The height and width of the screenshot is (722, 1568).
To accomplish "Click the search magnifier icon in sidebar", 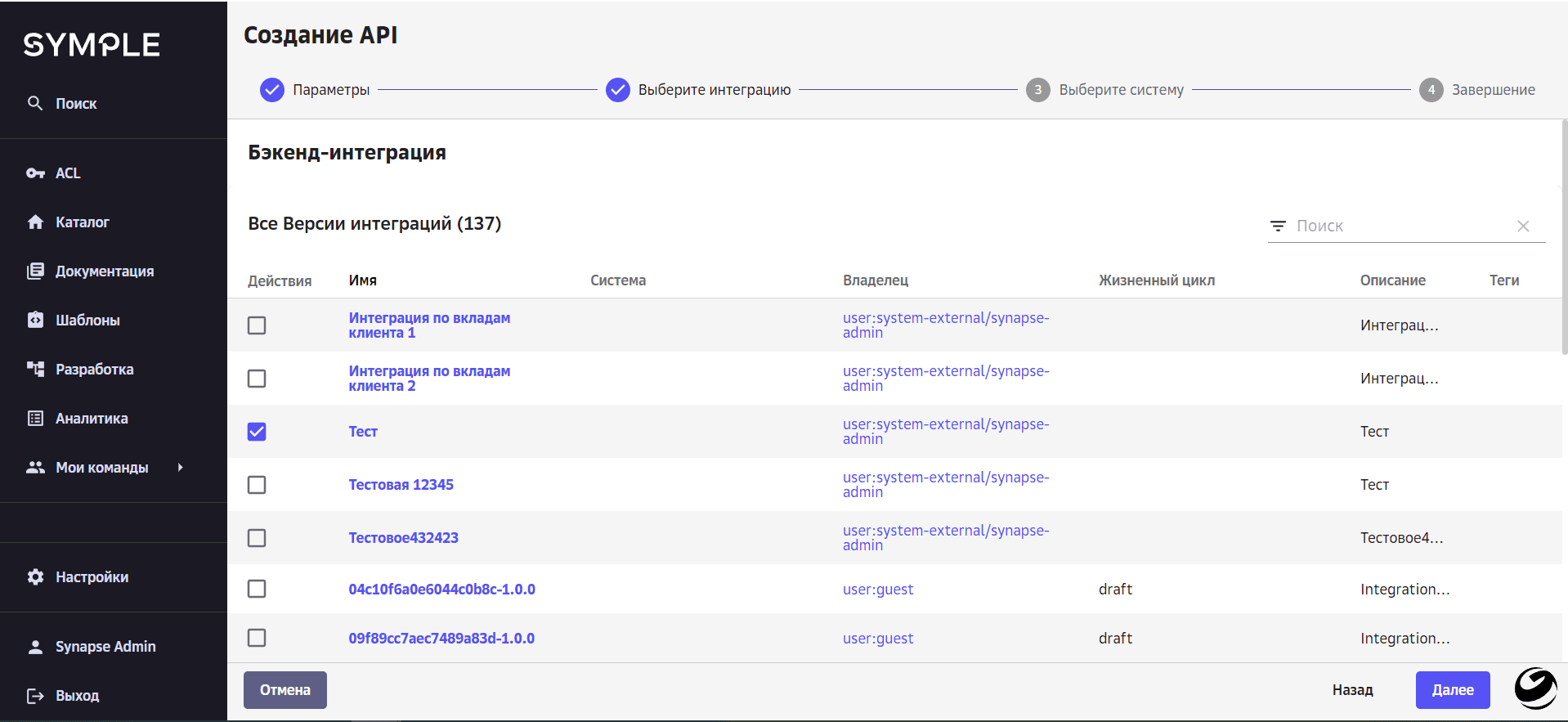I will click(x=35, y=103).
